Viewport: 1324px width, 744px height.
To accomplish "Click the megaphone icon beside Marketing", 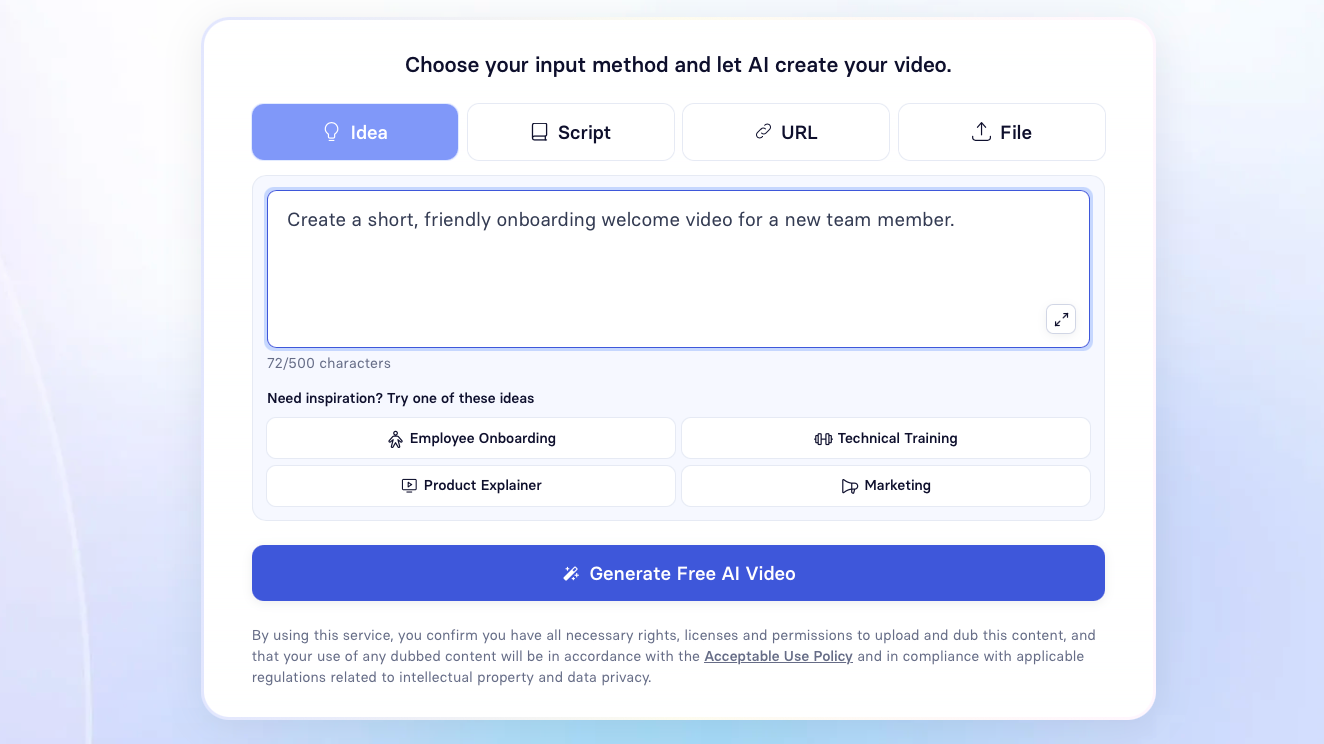I will [849, 486].
